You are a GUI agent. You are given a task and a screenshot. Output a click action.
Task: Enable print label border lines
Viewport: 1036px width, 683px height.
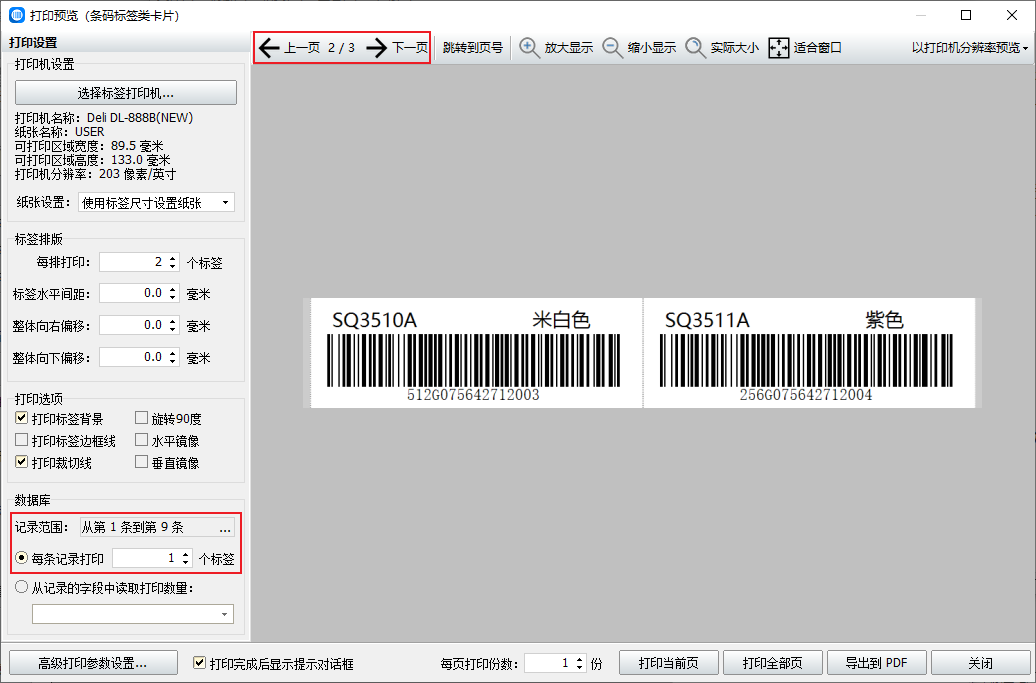pos(22,440)
